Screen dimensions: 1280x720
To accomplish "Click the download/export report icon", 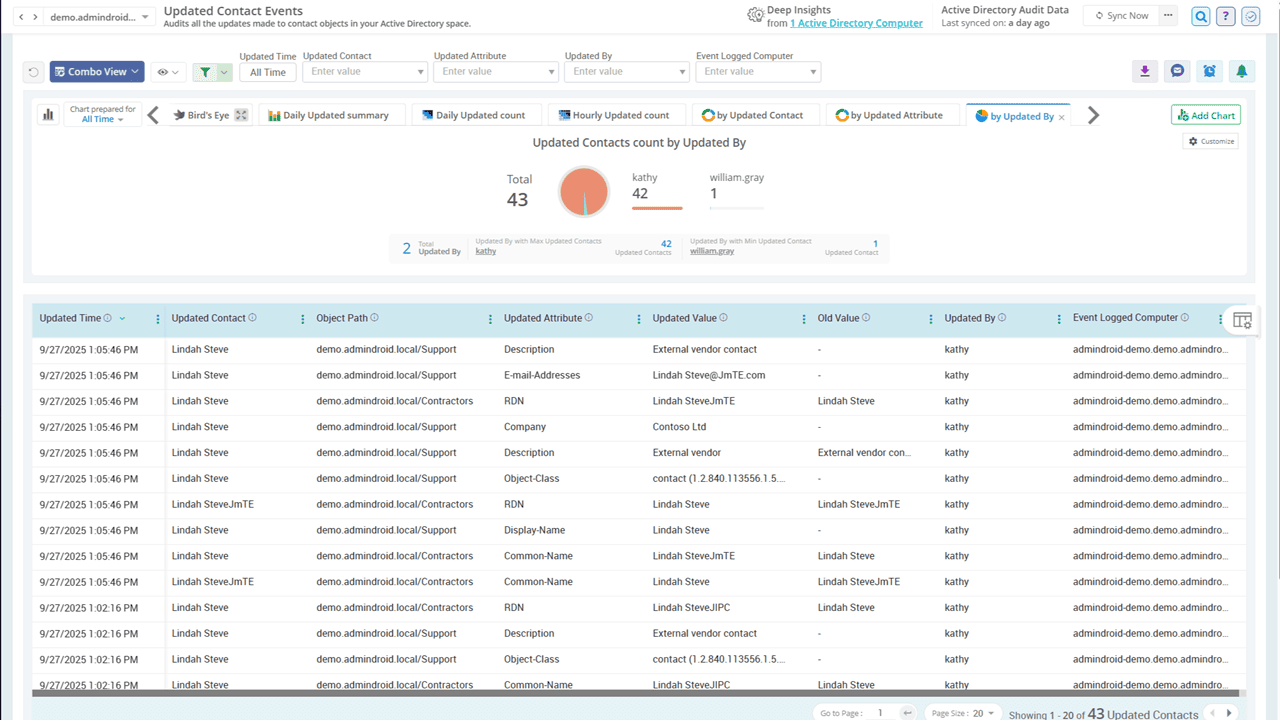I will [1145, 71].
